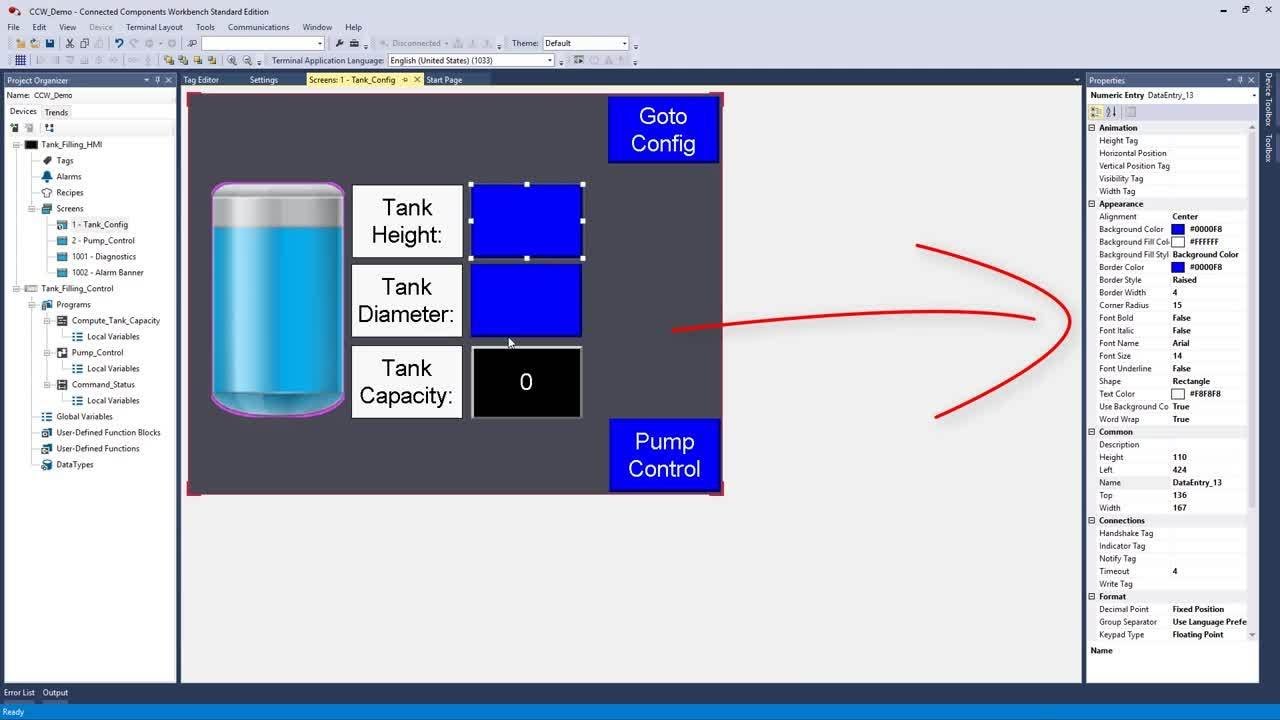
Task: Collapse the Animation property section
Action: point(1092,128)
